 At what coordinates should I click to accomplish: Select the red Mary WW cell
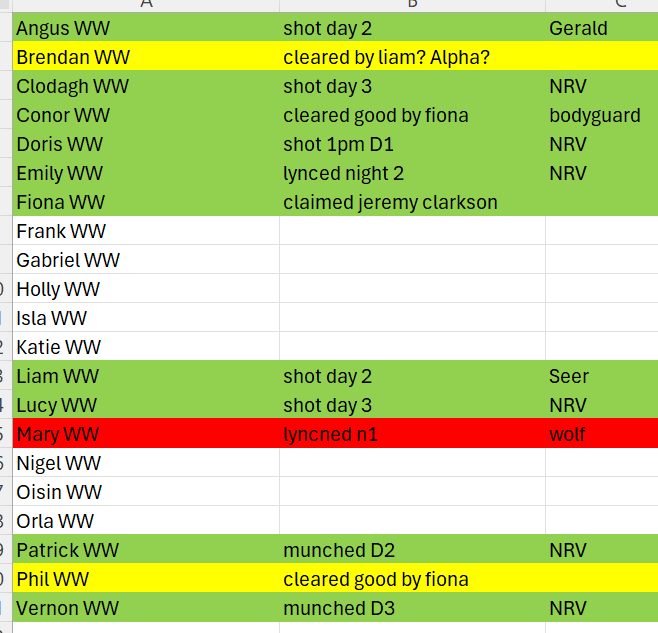(146, 434)
